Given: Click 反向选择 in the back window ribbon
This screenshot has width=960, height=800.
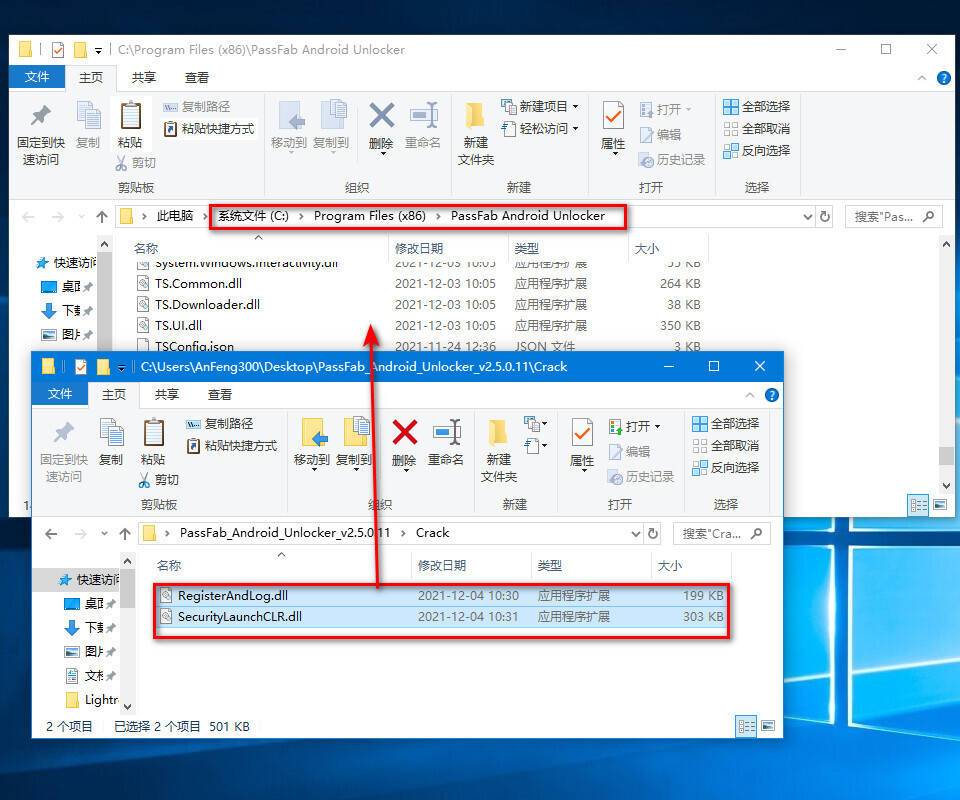Looking at the screenshot, I should 756,150.
